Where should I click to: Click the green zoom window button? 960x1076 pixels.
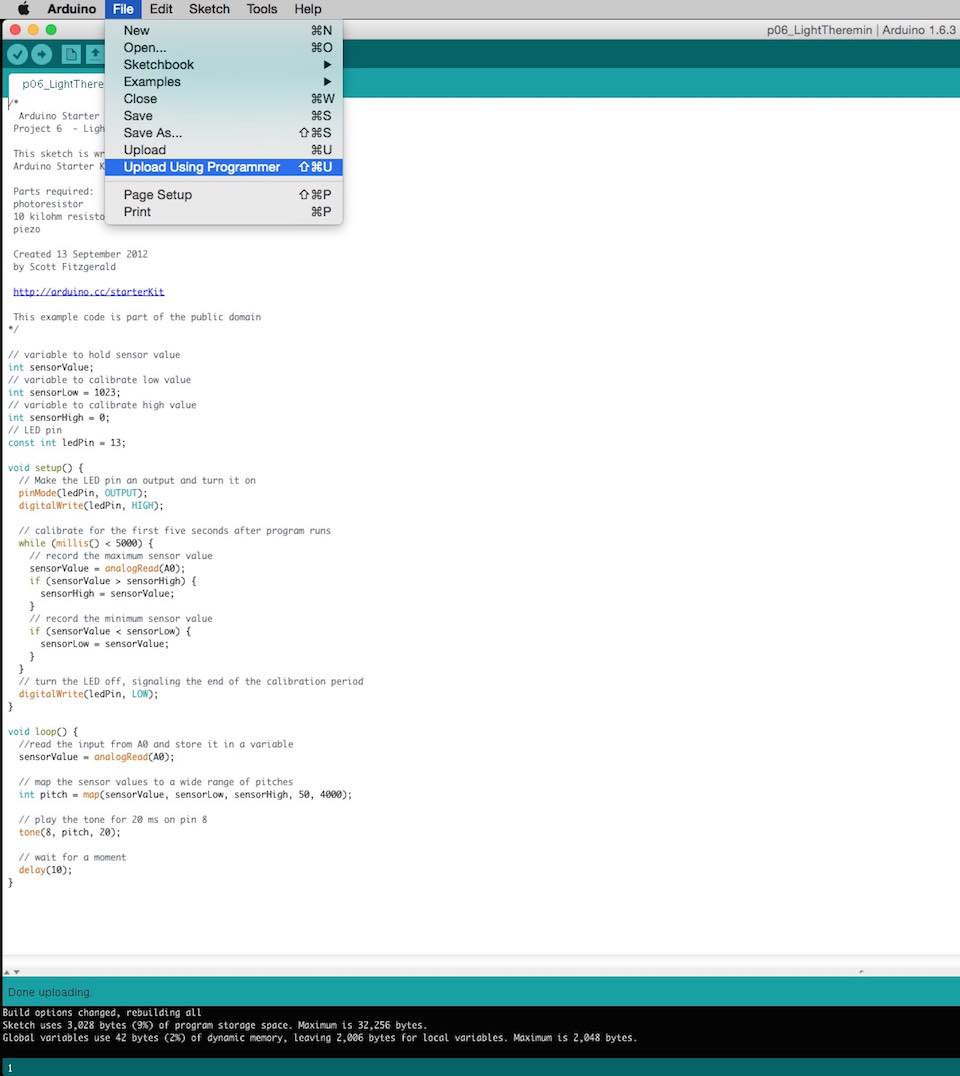[51, 30]
